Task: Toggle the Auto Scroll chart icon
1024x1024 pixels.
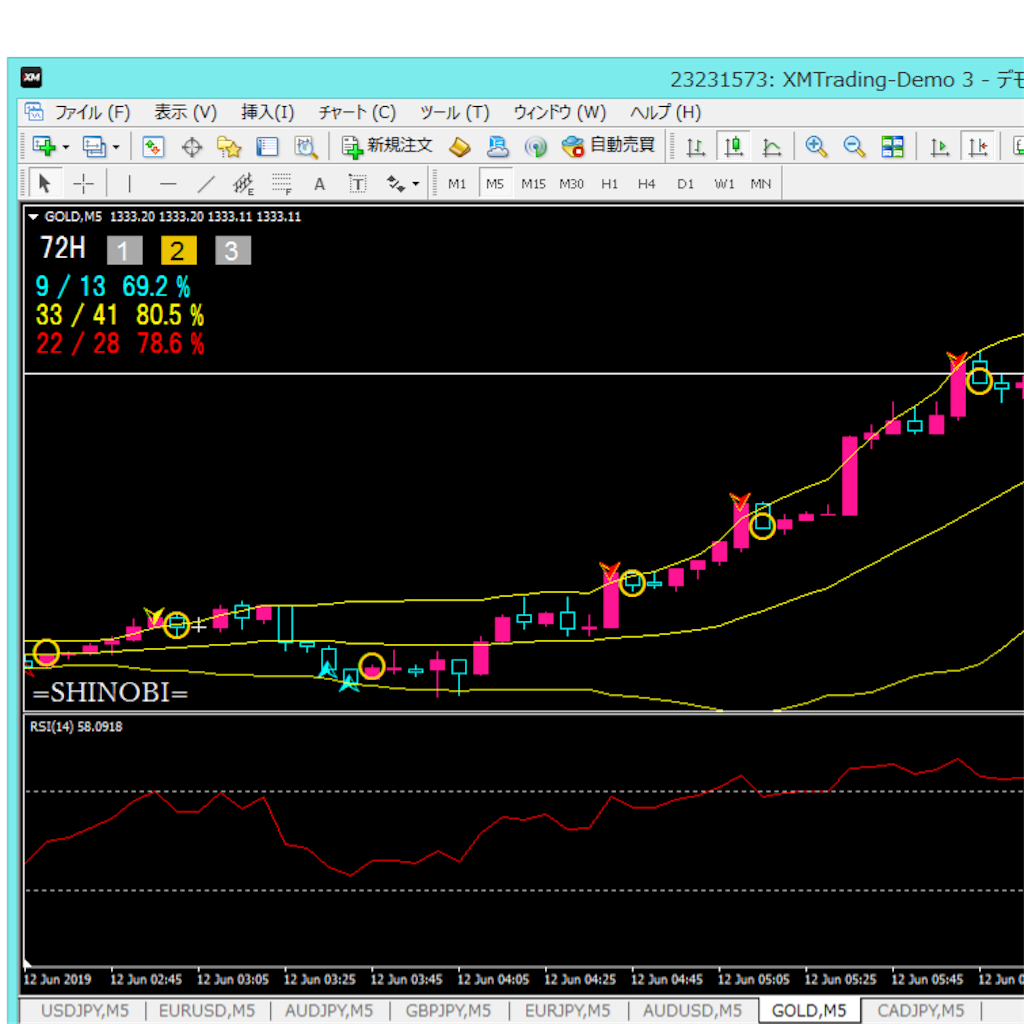Action: point(939,147)
